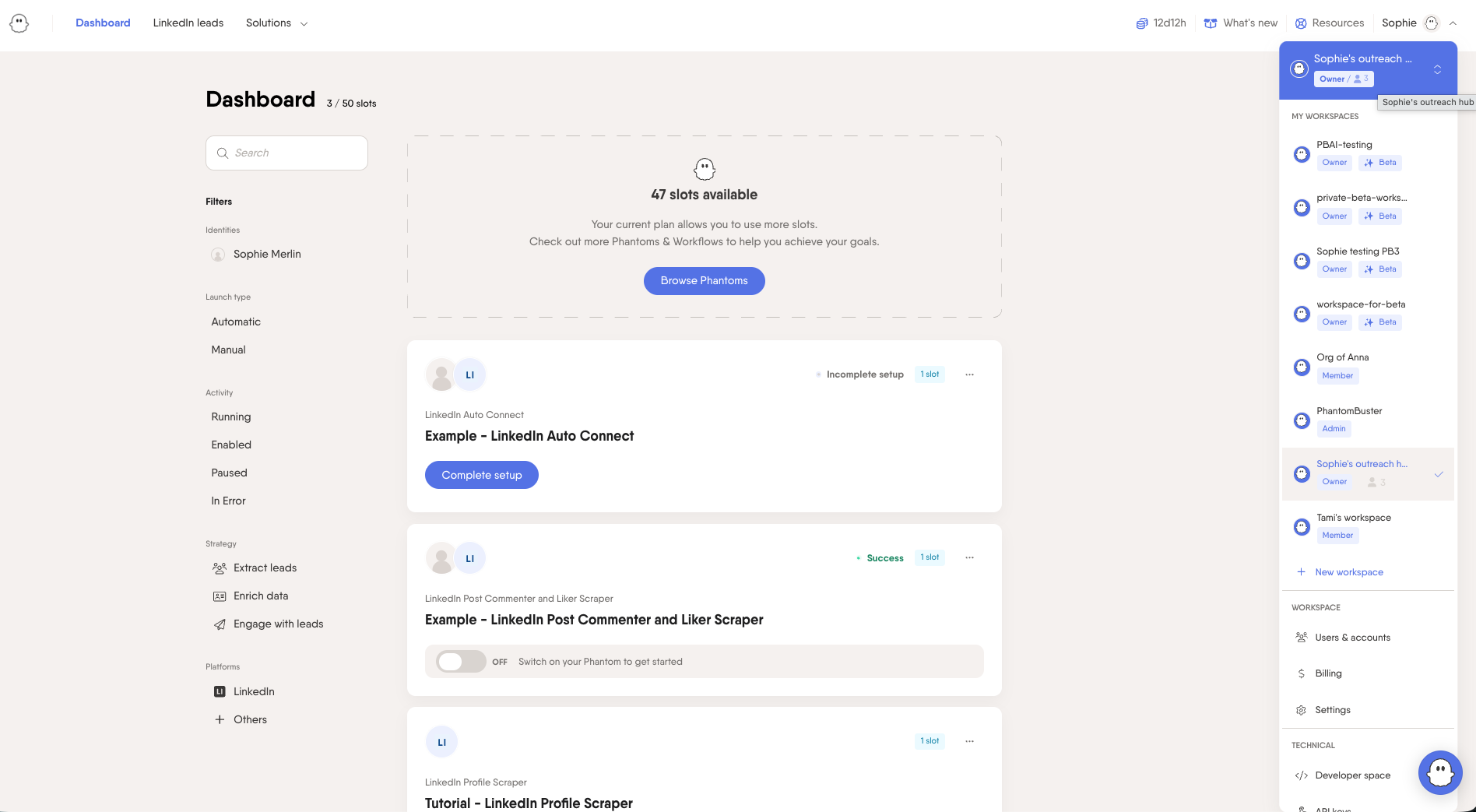Screen dimensions: 1476x812
Task: Click the What's new gift icon
Action: (x=1211, y=23)
